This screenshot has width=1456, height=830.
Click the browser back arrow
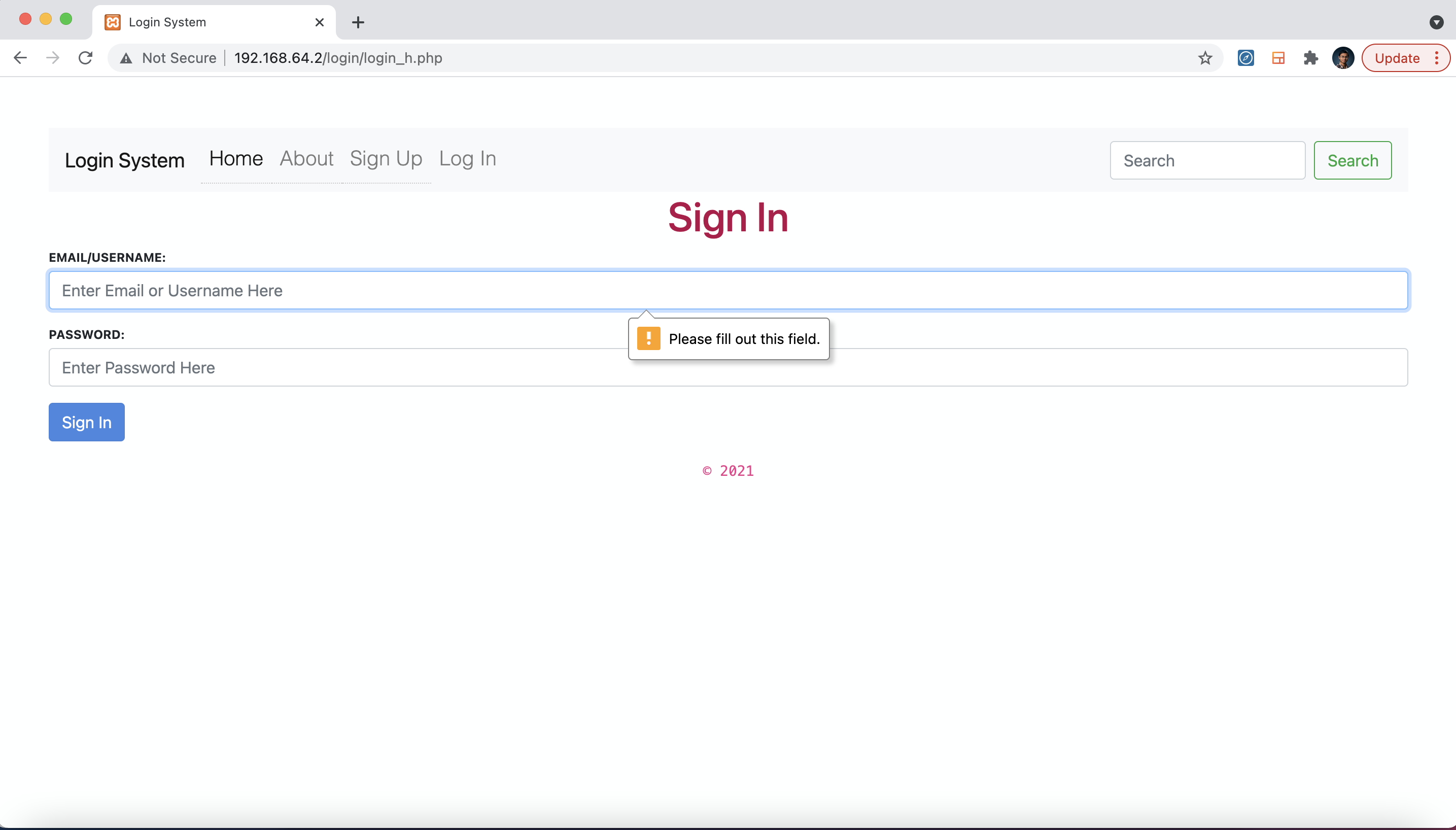[20, 58]
